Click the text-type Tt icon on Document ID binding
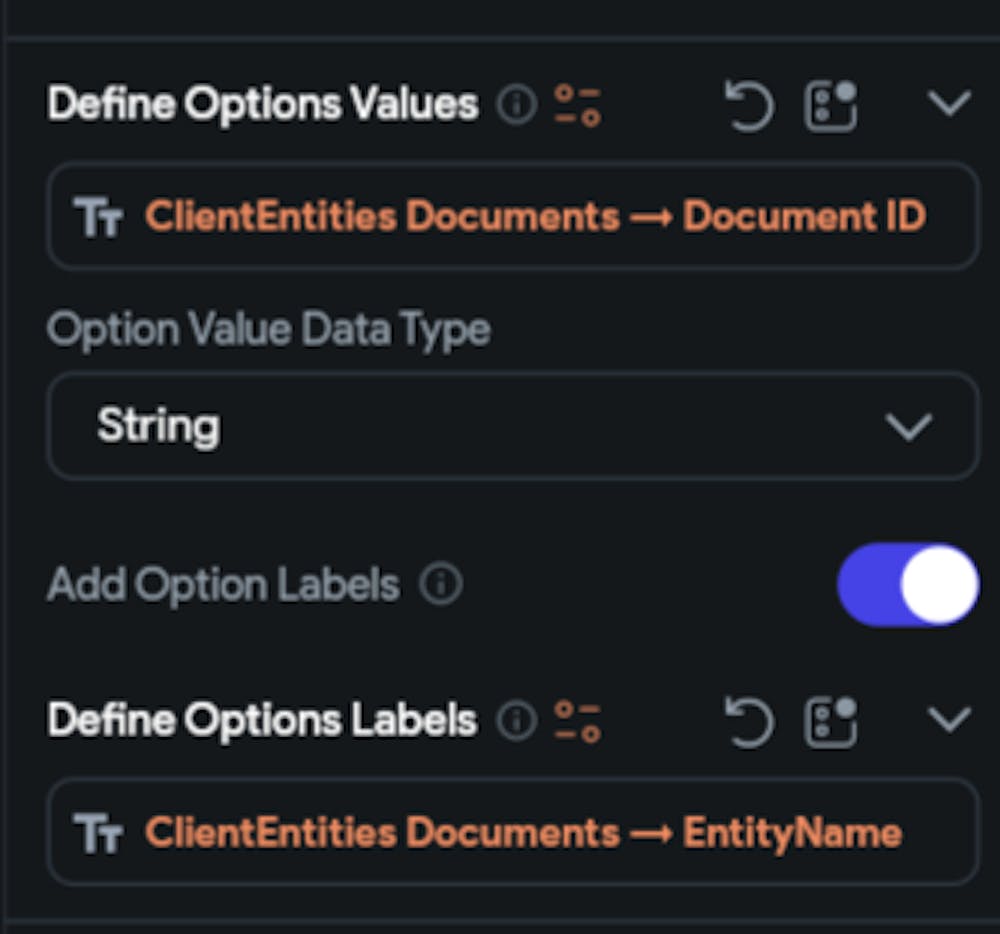This screenshot has width=1000, height=934. point(100,215)
